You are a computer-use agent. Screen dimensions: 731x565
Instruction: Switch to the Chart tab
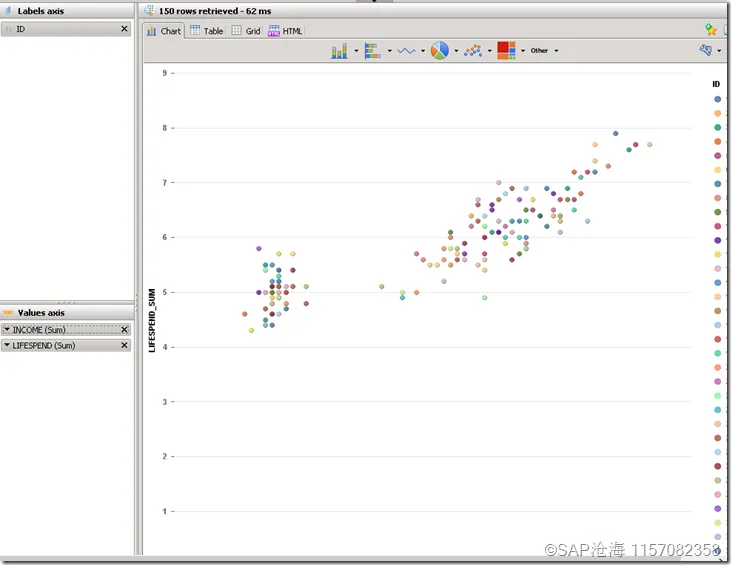[164, 31]
